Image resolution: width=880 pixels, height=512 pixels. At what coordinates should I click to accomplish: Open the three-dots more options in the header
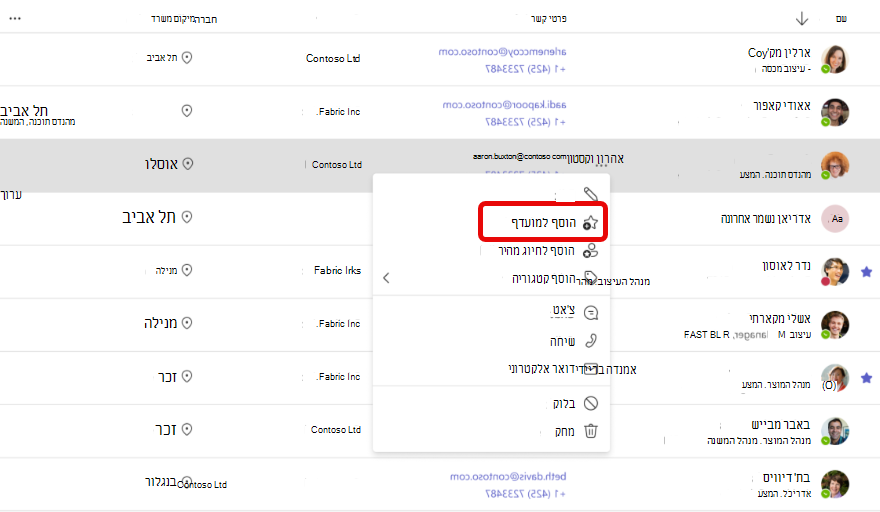(15, 19)
